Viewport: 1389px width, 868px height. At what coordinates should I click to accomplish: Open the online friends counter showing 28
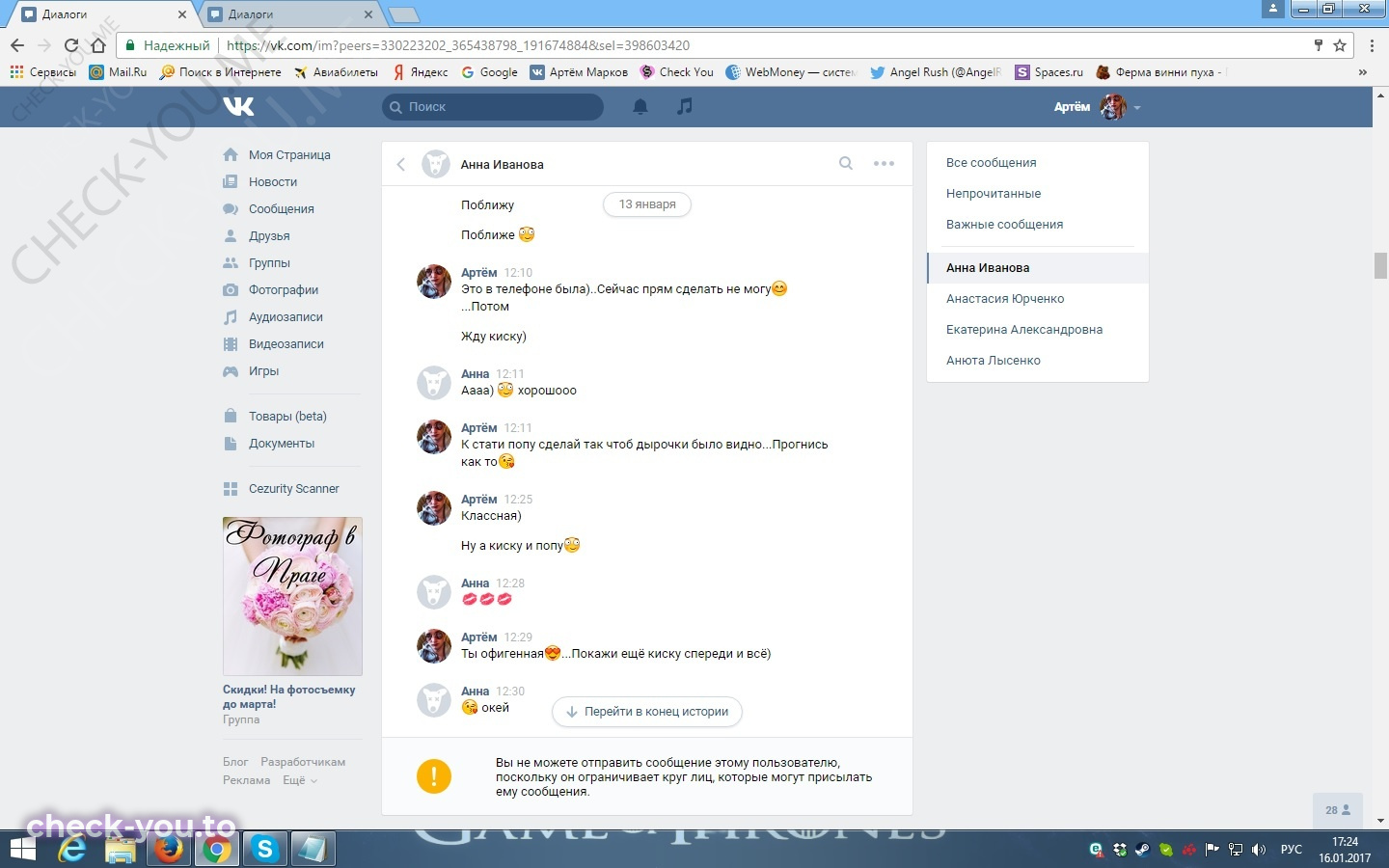1337,810
